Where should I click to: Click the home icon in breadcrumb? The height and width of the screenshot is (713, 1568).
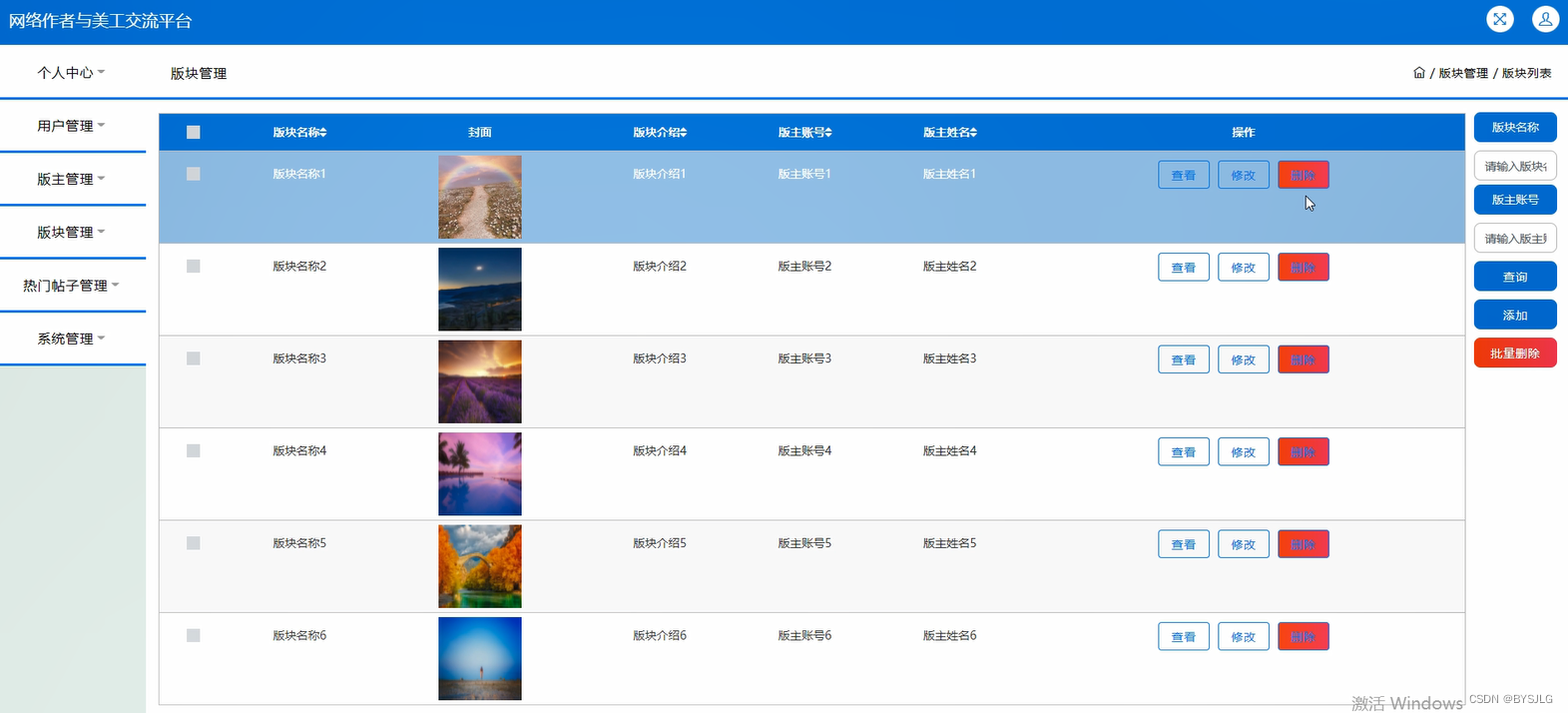click(1419, 73)
